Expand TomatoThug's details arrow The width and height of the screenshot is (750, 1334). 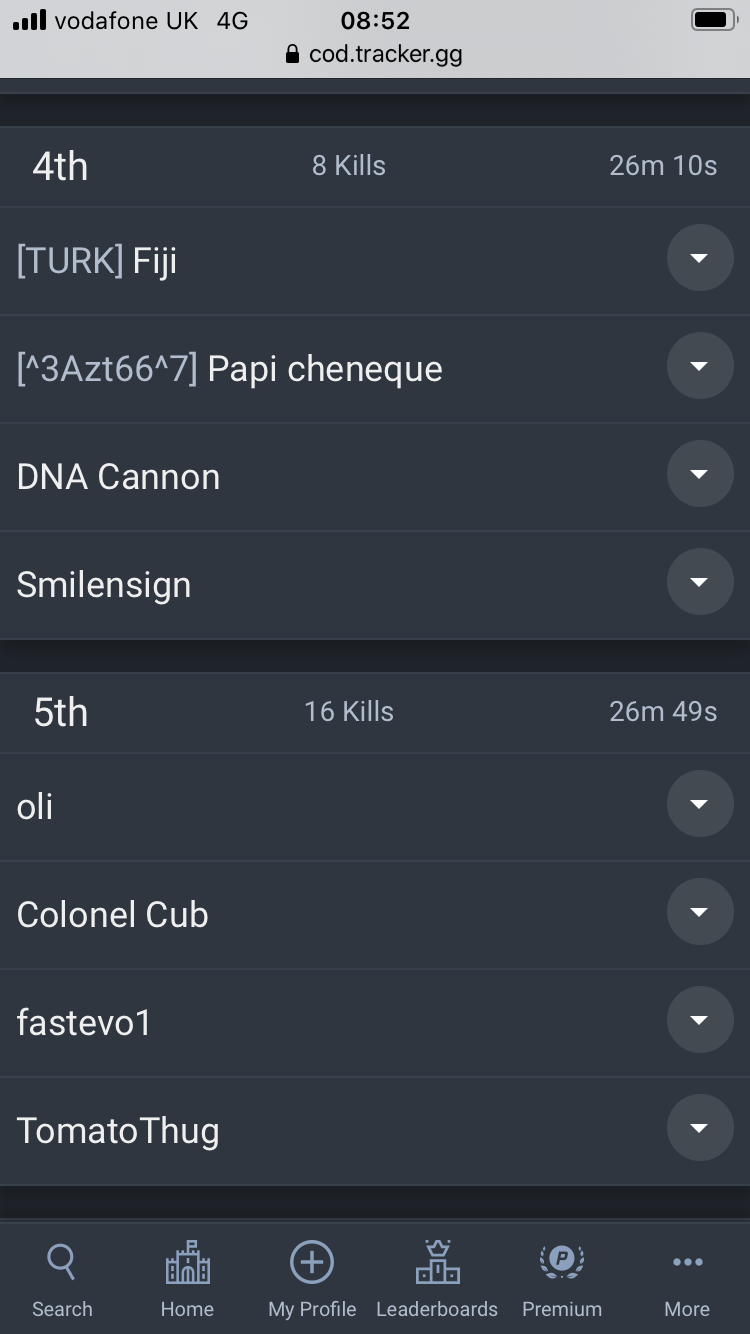[x=700, y=1128]
